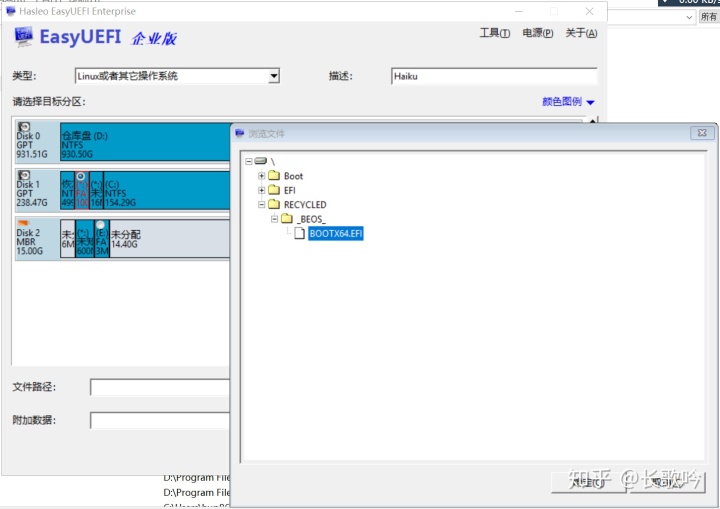Image resolution: width=720 pixels, height=509 pixels.
Task: Expand the color legend dropdown
Action: coord(591,102)
